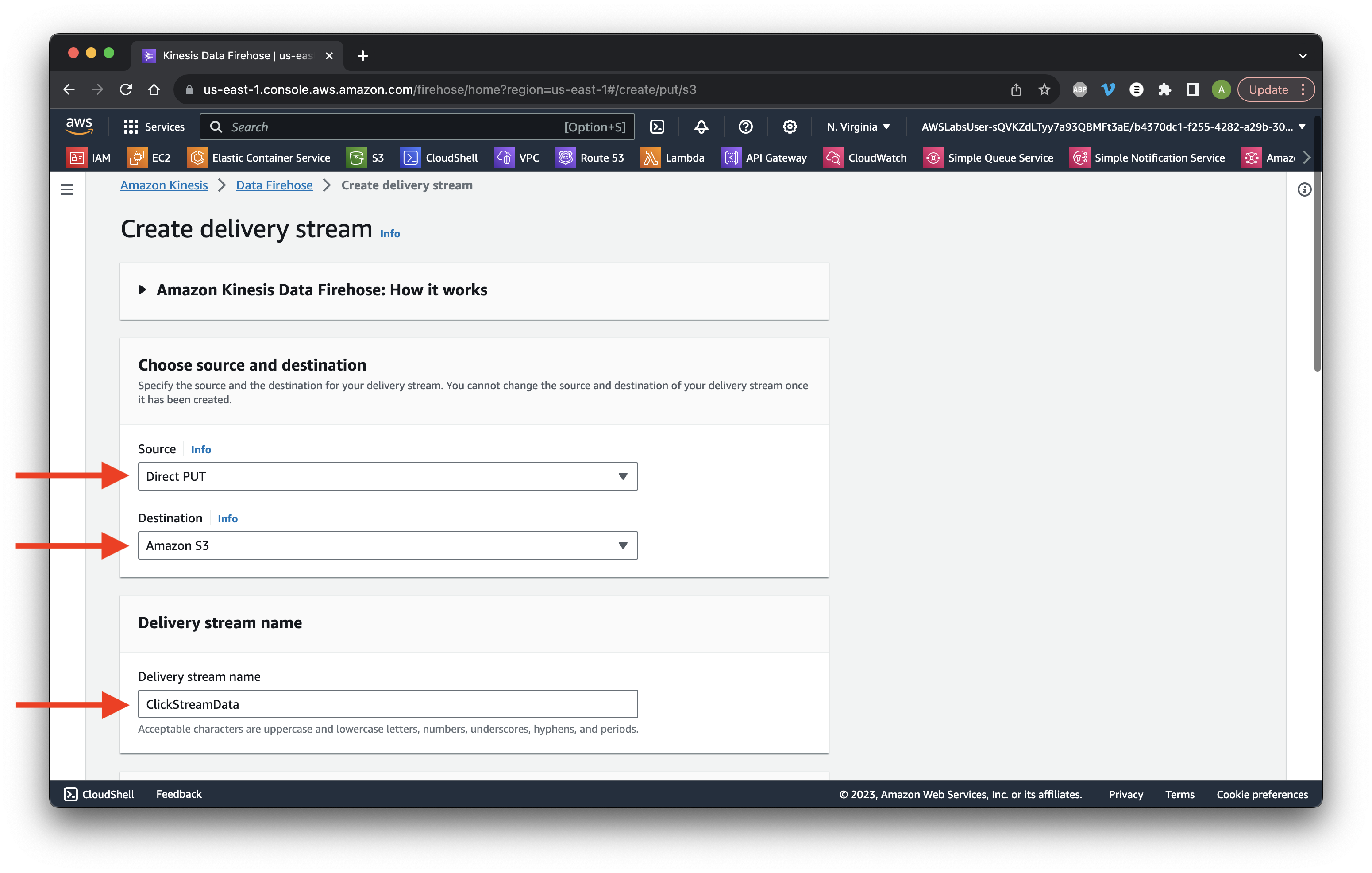Image resolution: width=1372 pixels, height=873 pixels.
Task: Open the CloudShell favorites shortcut
Action: point(439,158)
